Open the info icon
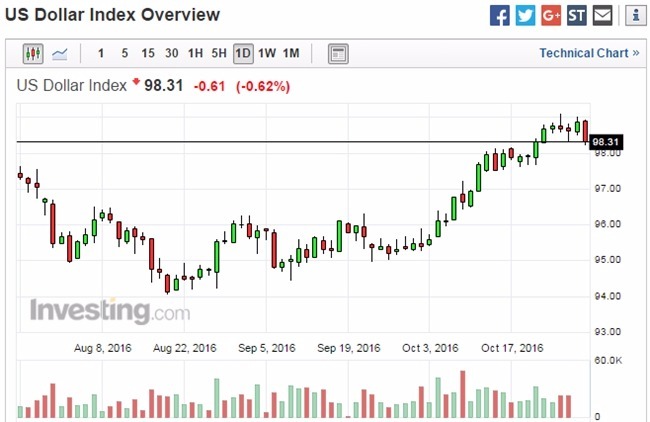The height and width of the screenshot is (422, 650). [x=635, y=16]
